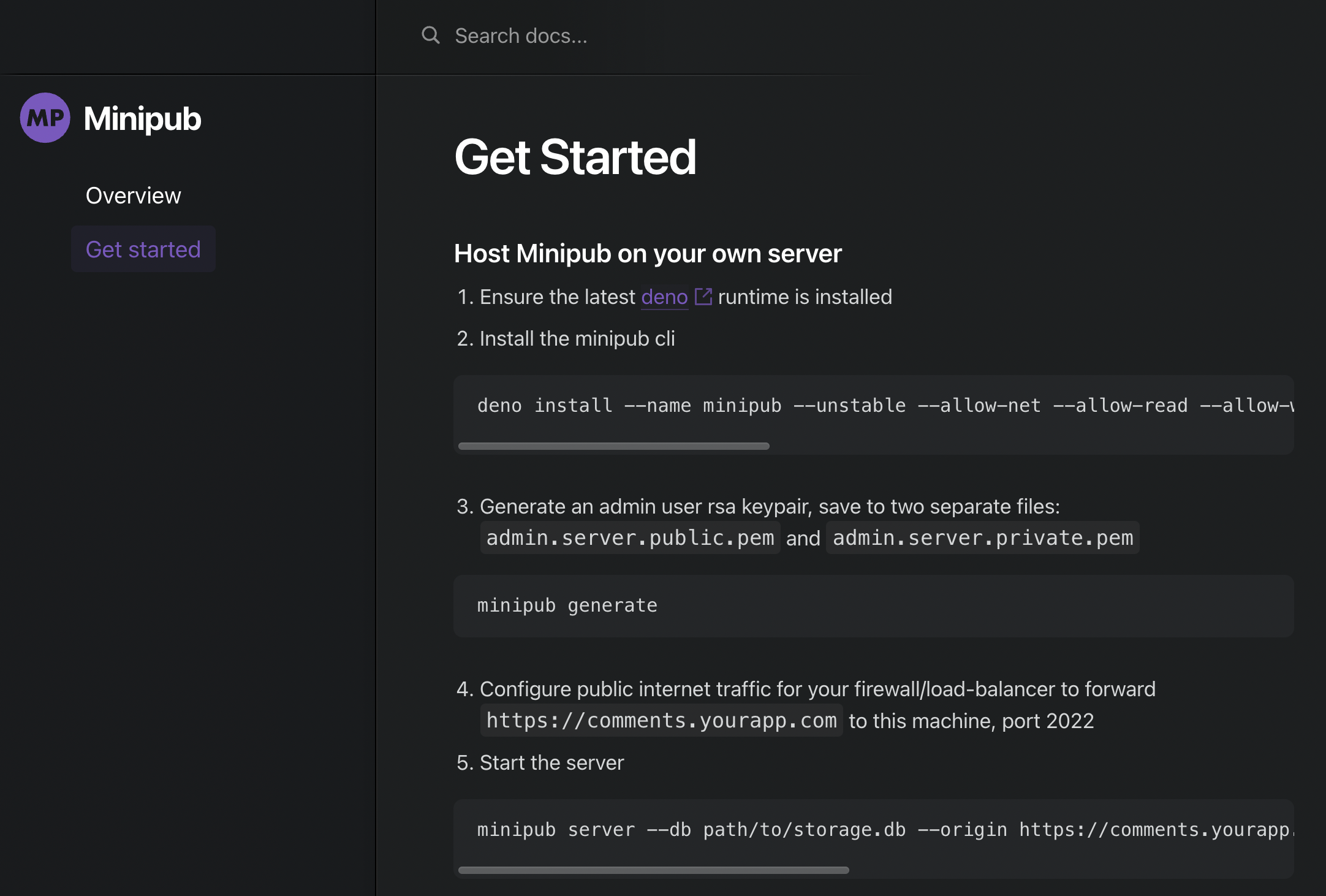Click the admin.server.private.pem inline code
The image size is (1326, 896).
coord(982,537)
